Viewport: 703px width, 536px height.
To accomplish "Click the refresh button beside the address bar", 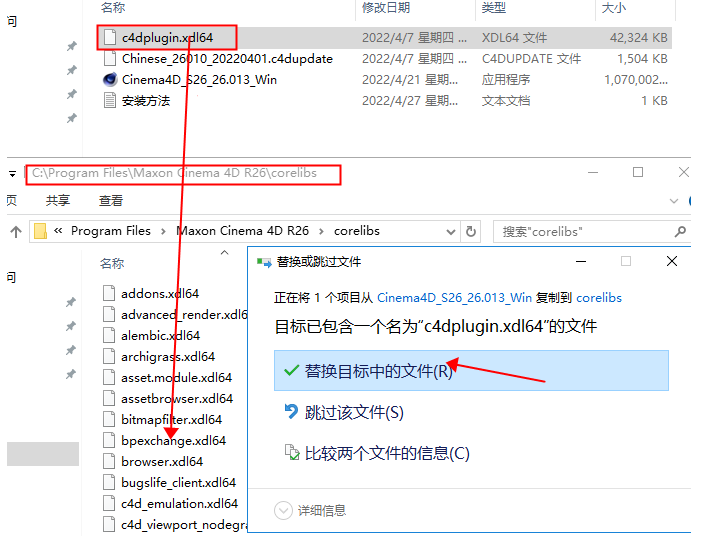I will click(470, 231).
